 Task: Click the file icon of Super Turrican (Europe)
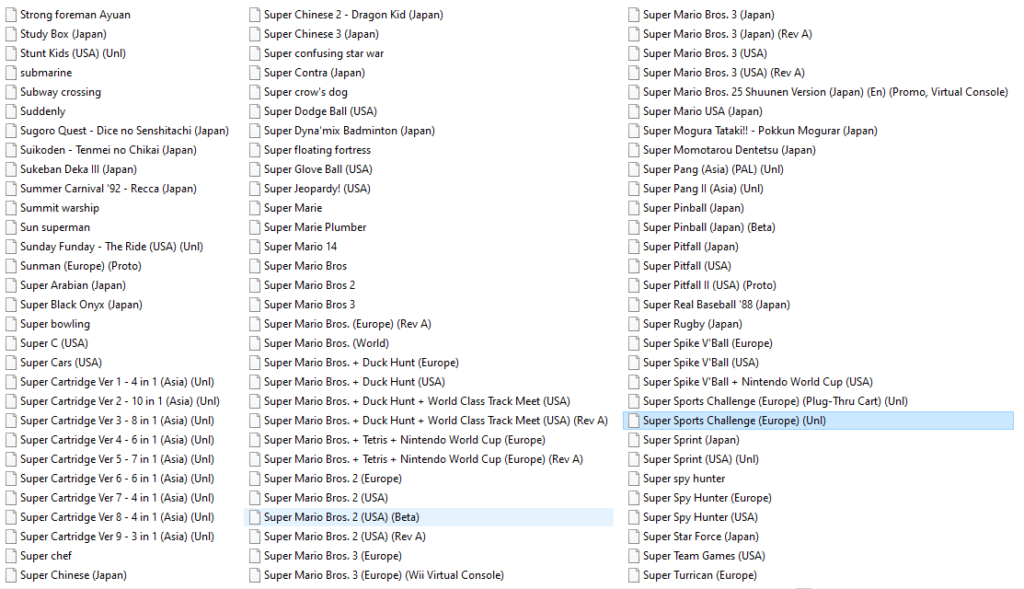[634, 575]
